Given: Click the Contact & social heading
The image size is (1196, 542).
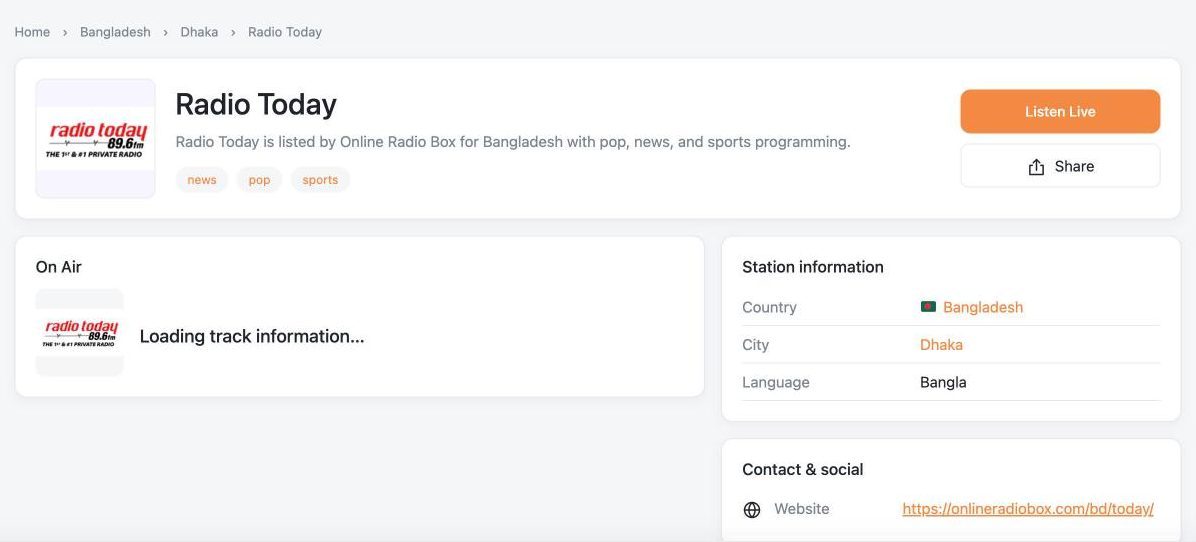Looking at the screenshot, I should click(x=802, y=470).
